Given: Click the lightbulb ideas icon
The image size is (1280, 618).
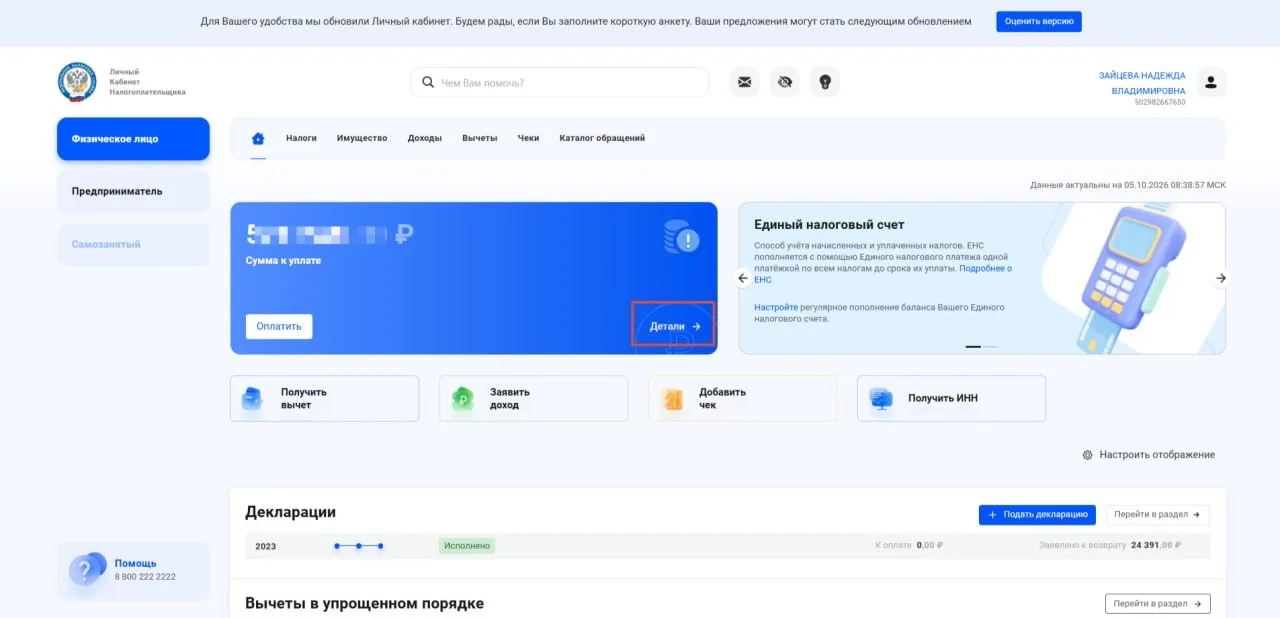Looking at the screenshot, I should point(825,82).
